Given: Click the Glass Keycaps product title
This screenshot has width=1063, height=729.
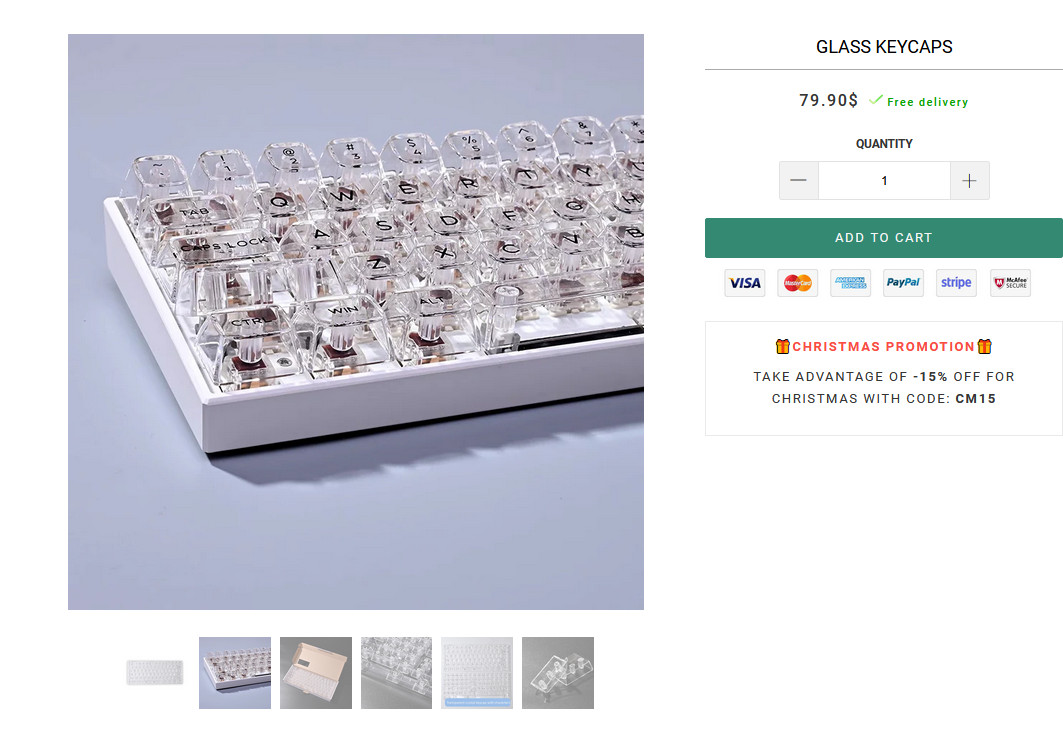Looking at the screenshot, I should (x=884, y=47).
